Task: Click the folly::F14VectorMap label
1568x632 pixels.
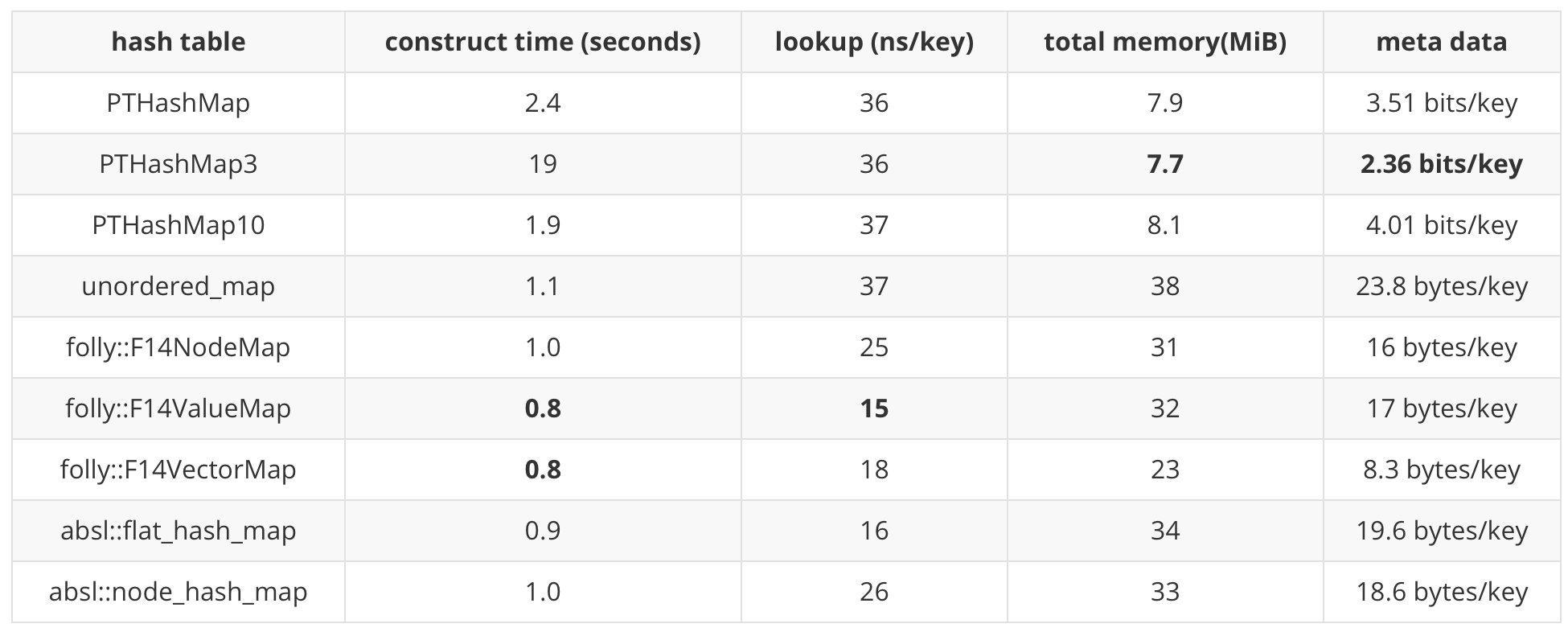Action: click(x=178, y=470)
